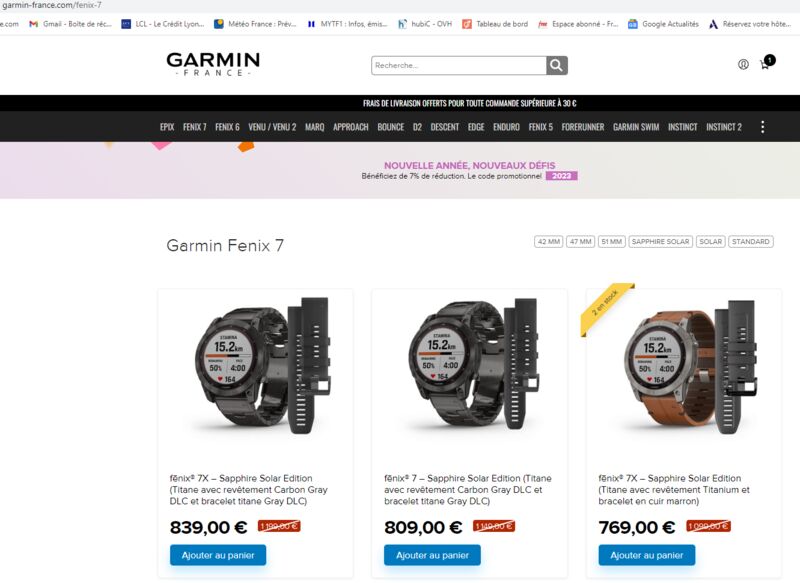Open the hubiC - OVH bookmark
Image resolution: width=800 pixels, height=583 pixels.
click(425, 24)
